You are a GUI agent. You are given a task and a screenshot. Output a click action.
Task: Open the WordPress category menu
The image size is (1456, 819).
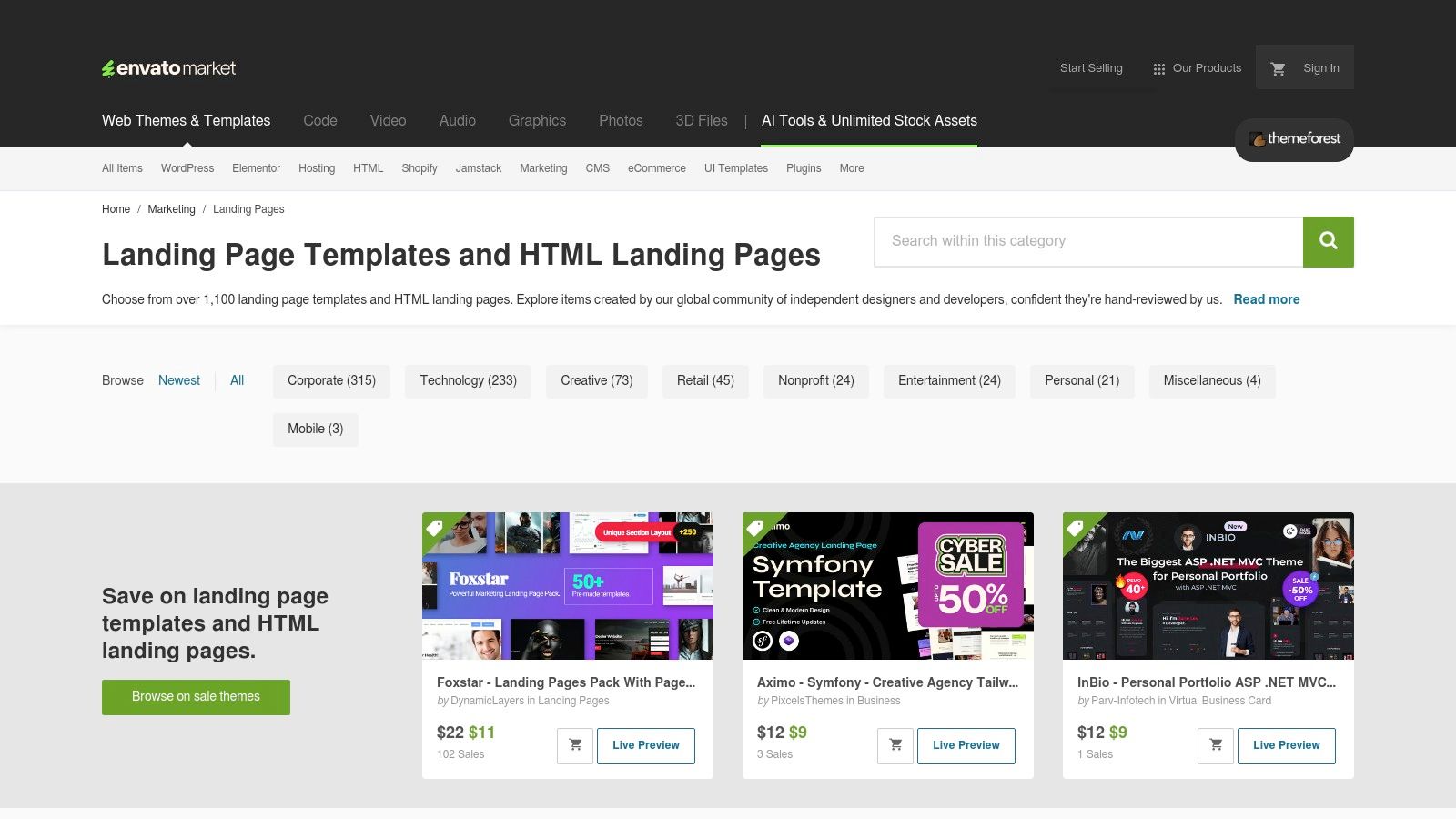(x=187, y=168)
